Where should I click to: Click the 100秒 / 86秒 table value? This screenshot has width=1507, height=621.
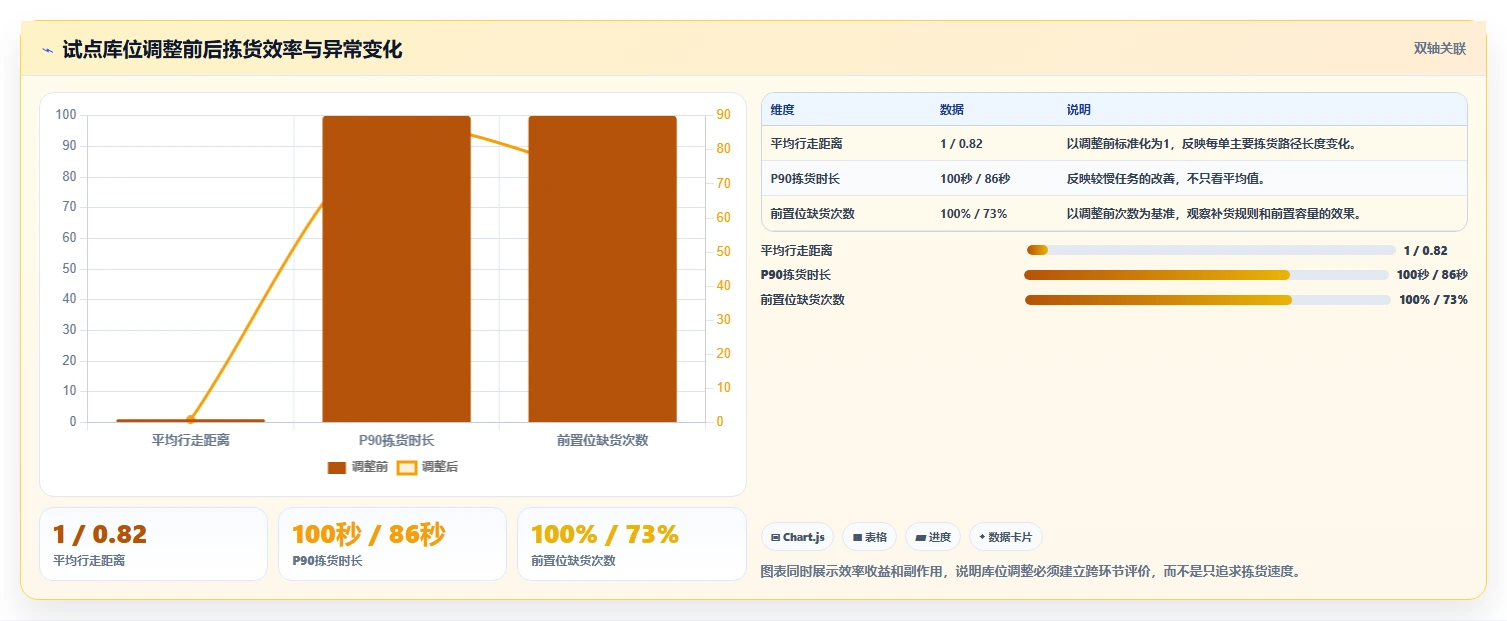975,179
